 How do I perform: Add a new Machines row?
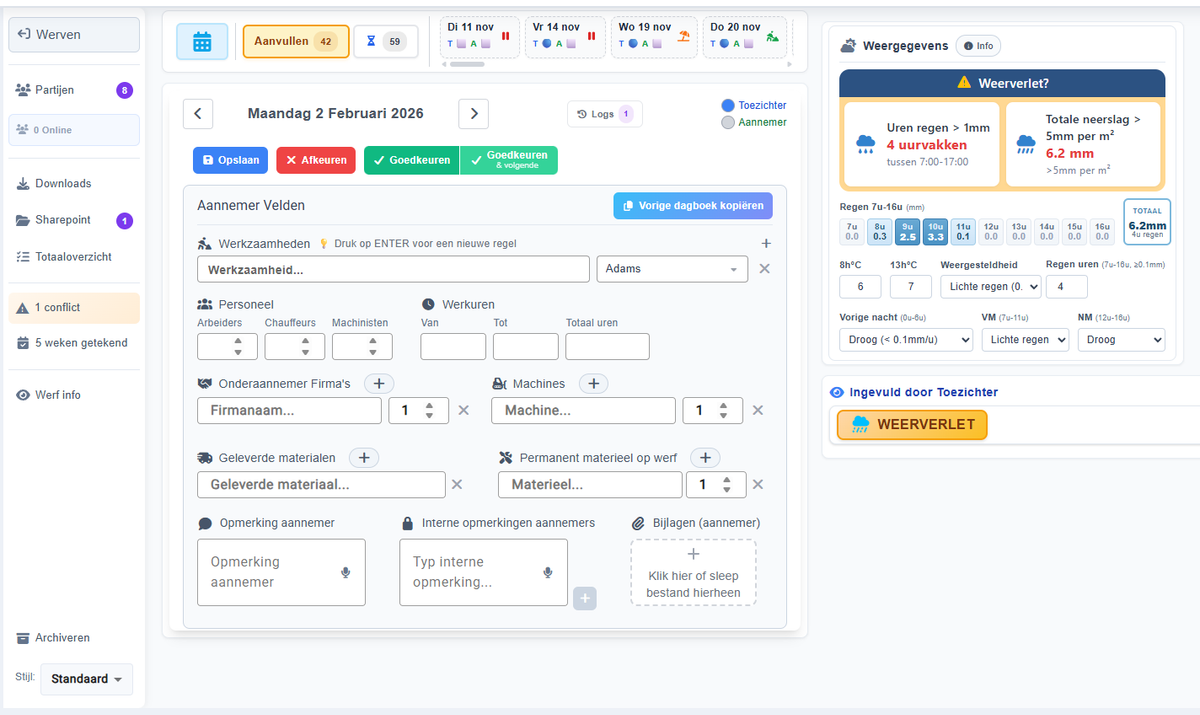point(593,383)
